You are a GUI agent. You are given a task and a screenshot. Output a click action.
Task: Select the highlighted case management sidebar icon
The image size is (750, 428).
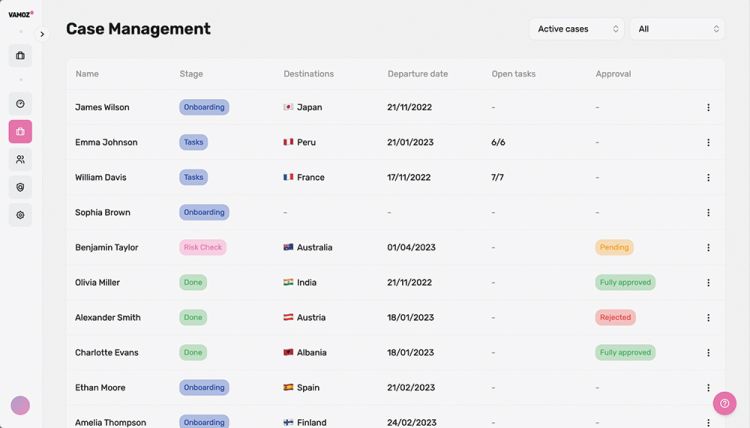click(20, 131)
